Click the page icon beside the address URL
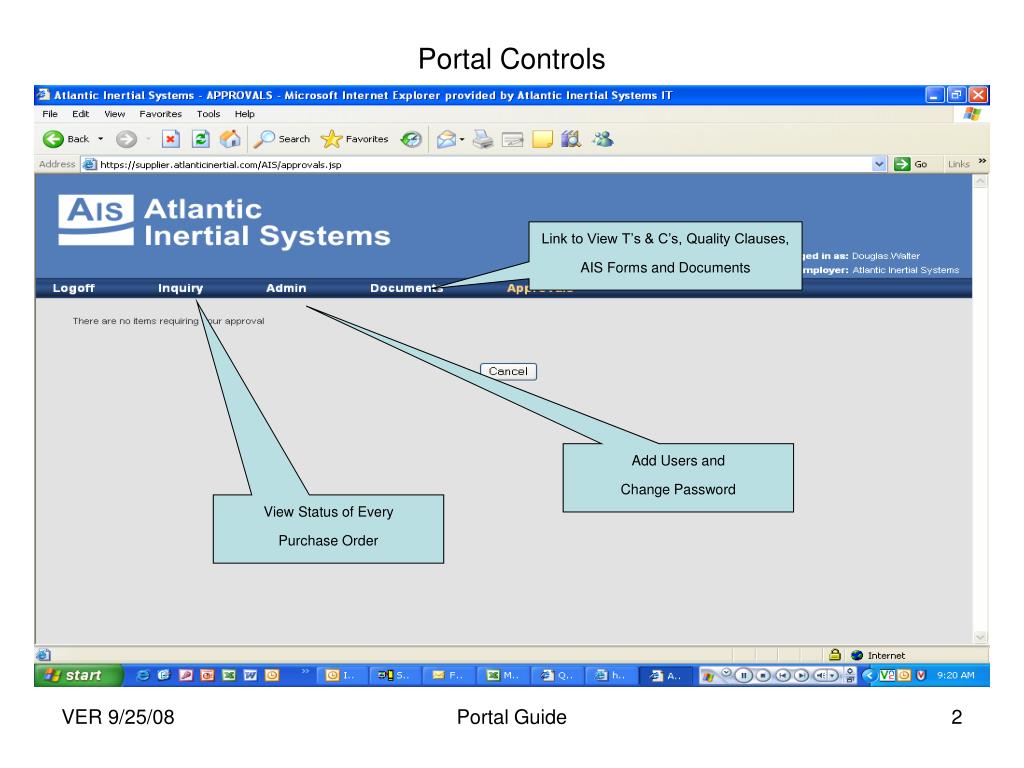 pyautogui.click(x=89, y=165)
